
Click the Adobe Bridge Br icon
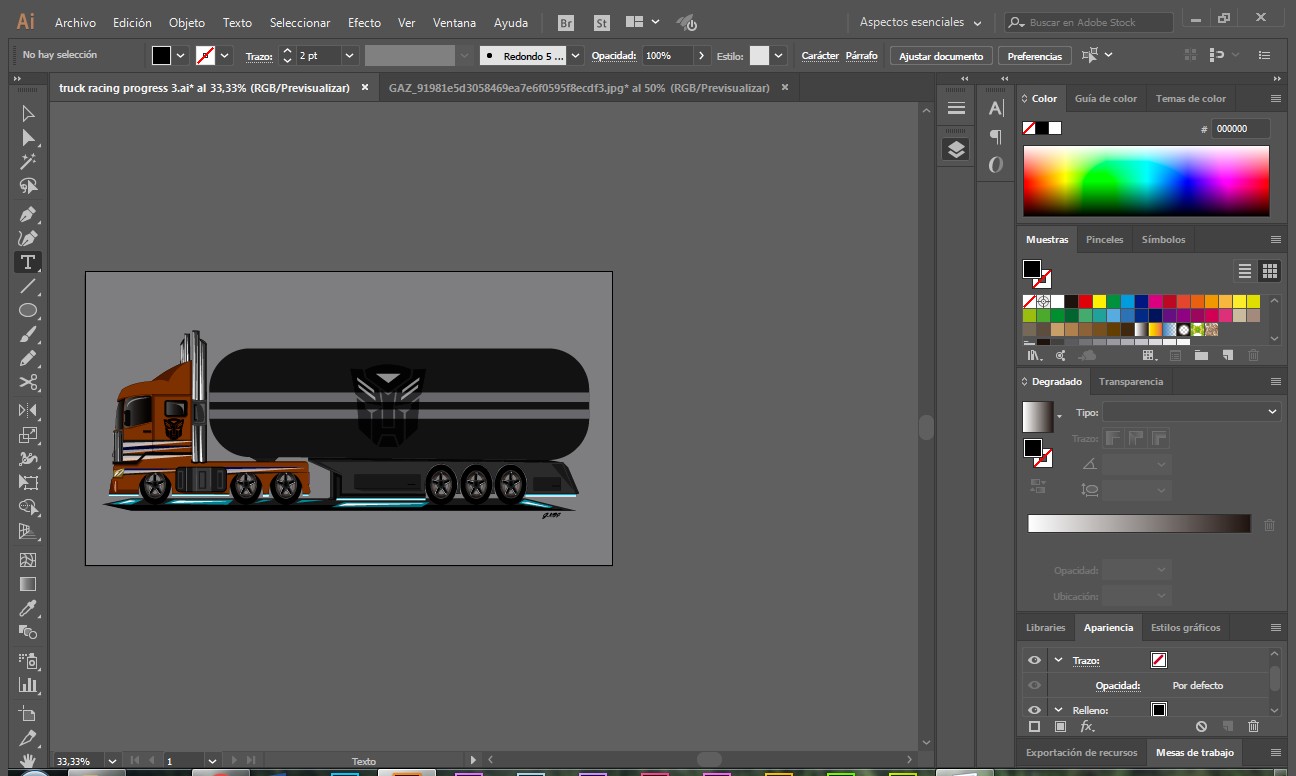[566, 22]
